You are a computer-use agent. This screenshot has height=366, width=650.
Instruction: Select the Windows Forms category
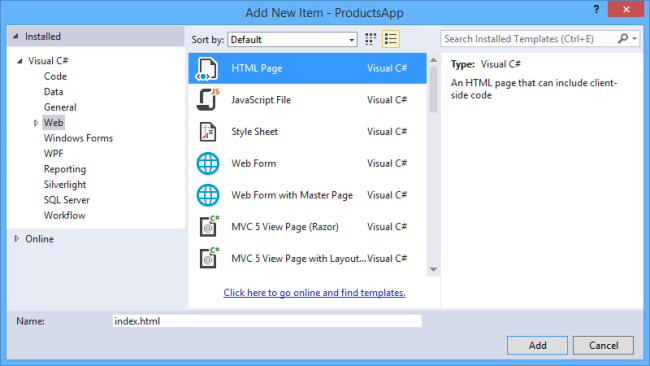[x=78, y=138]
